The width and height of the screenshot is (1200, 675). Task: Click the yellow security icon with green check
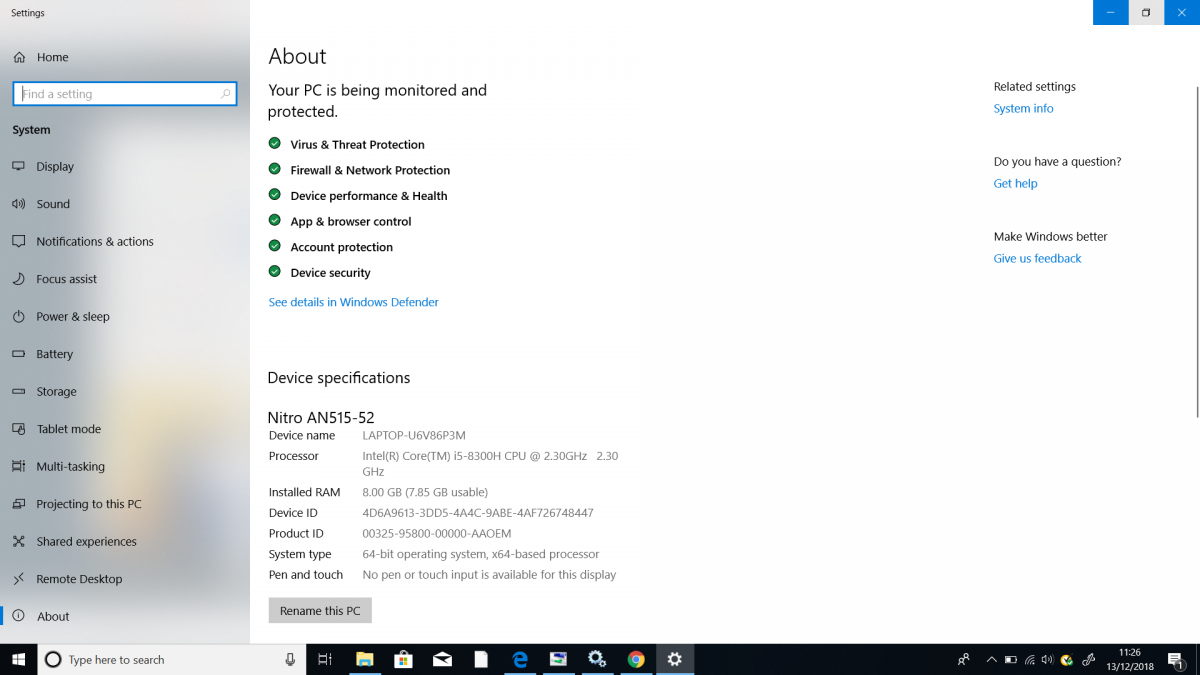pos(1067,660)
